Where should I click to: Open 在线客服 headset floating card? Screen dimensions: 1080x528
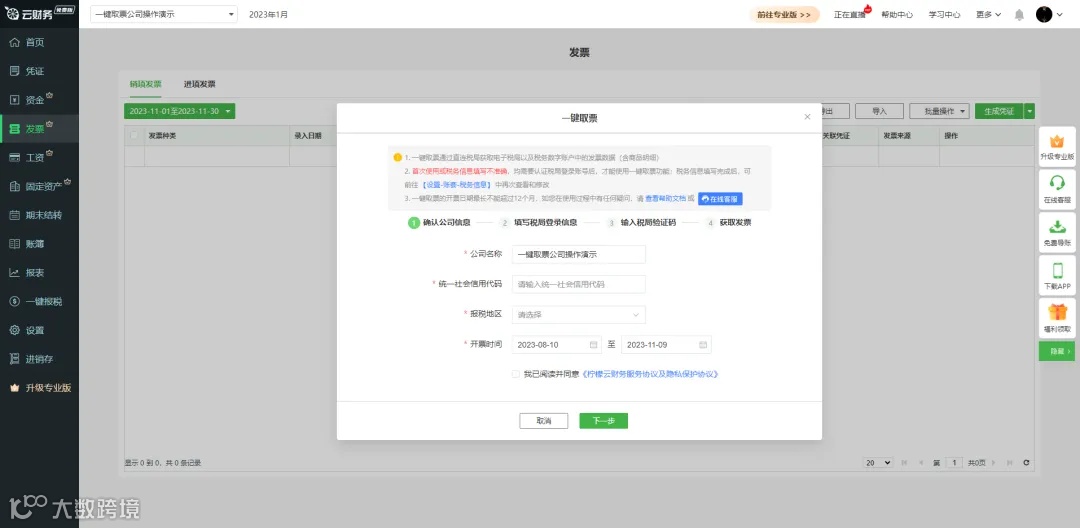click(1057, 189)
